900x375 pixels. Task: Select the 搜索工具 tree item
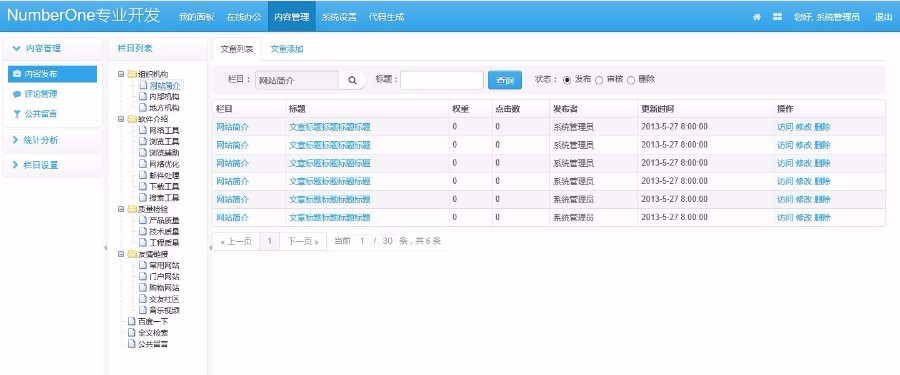pos(164,198)
